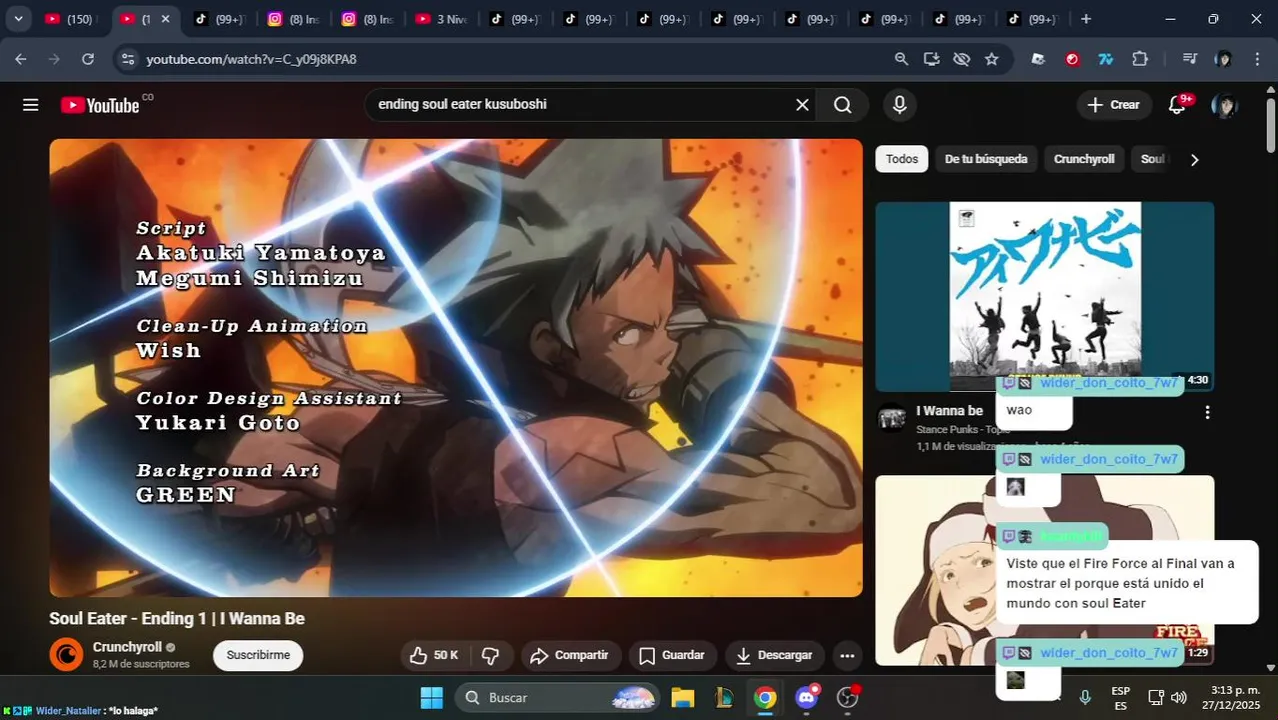The height and width of the screenshot is (720, 1278).
Task: Open File Explorer from the taskbar
Action: coord(682,698)
